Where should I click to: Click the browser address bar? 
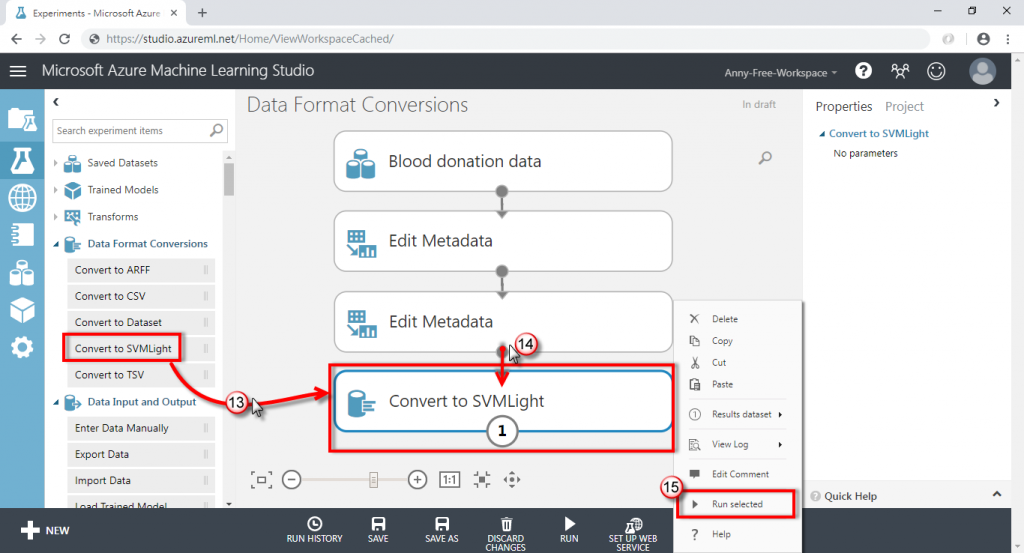click(506, 39)
